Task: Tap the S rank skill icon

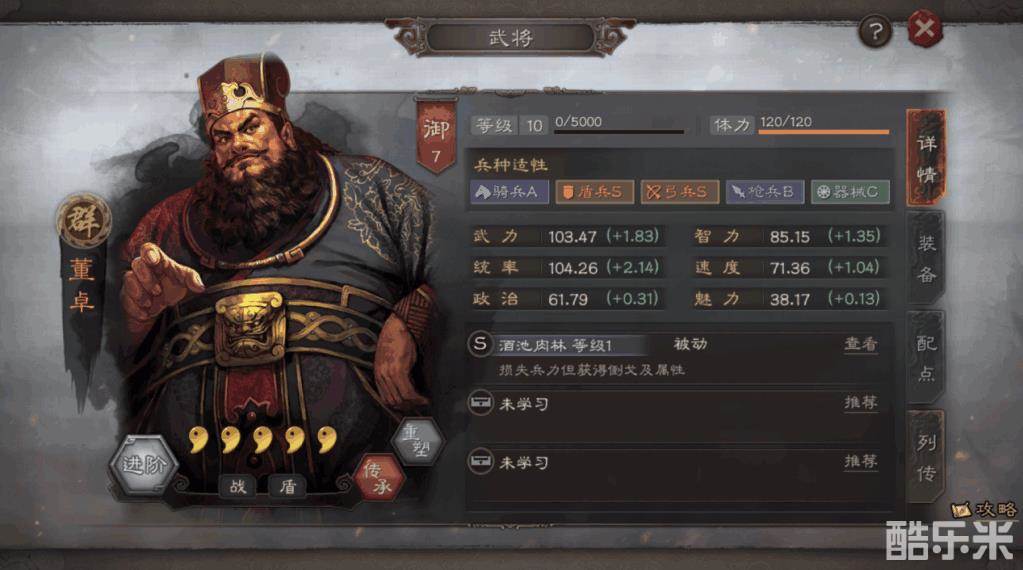Action: pyautogui.click(x=480, y=344)
